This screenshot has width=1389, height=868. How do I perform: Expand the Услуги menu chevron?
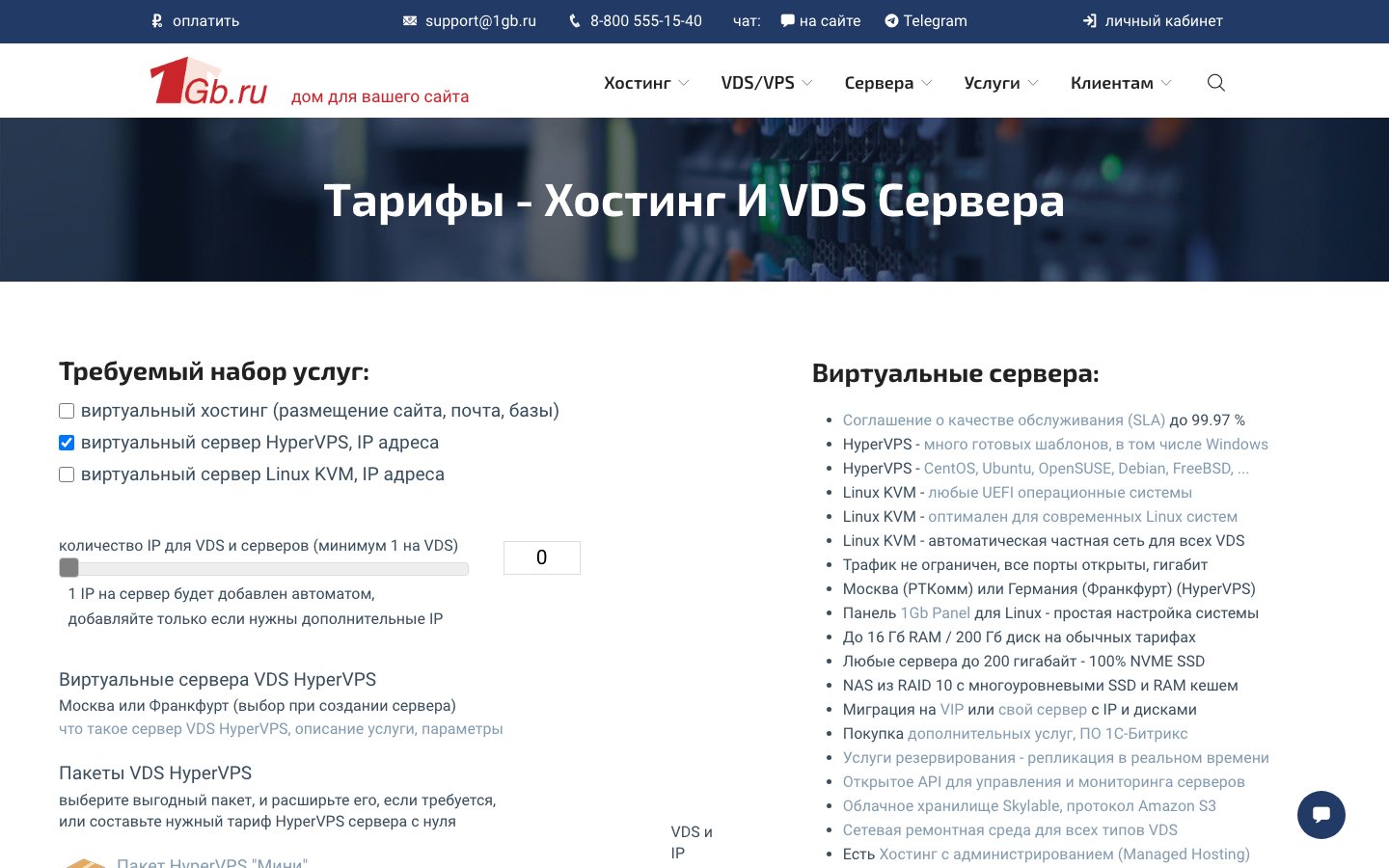(x=1033, y=83)
